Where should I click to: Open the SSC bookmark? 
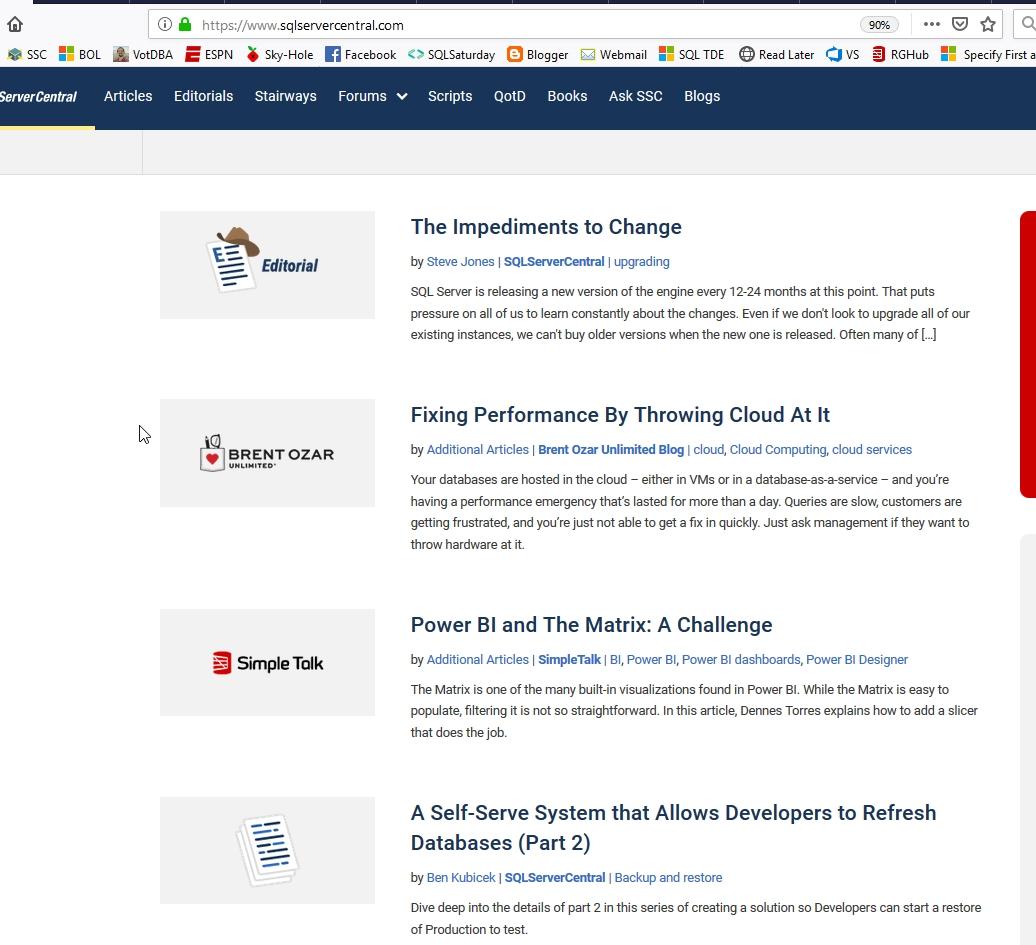tap(27, 54)
